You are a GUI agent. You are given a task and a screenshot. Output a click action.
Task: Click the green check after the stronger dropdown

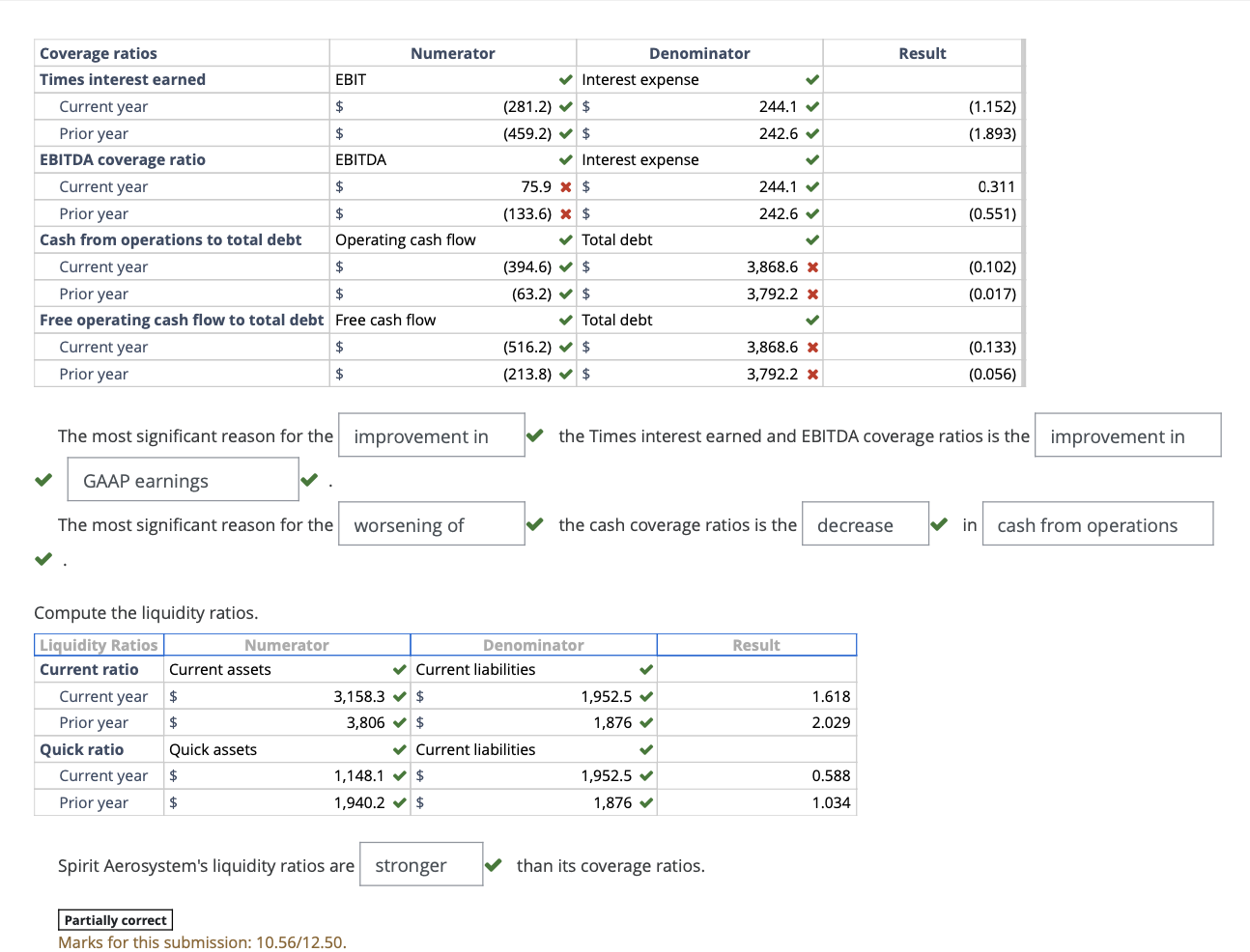(x=494, y=865)
